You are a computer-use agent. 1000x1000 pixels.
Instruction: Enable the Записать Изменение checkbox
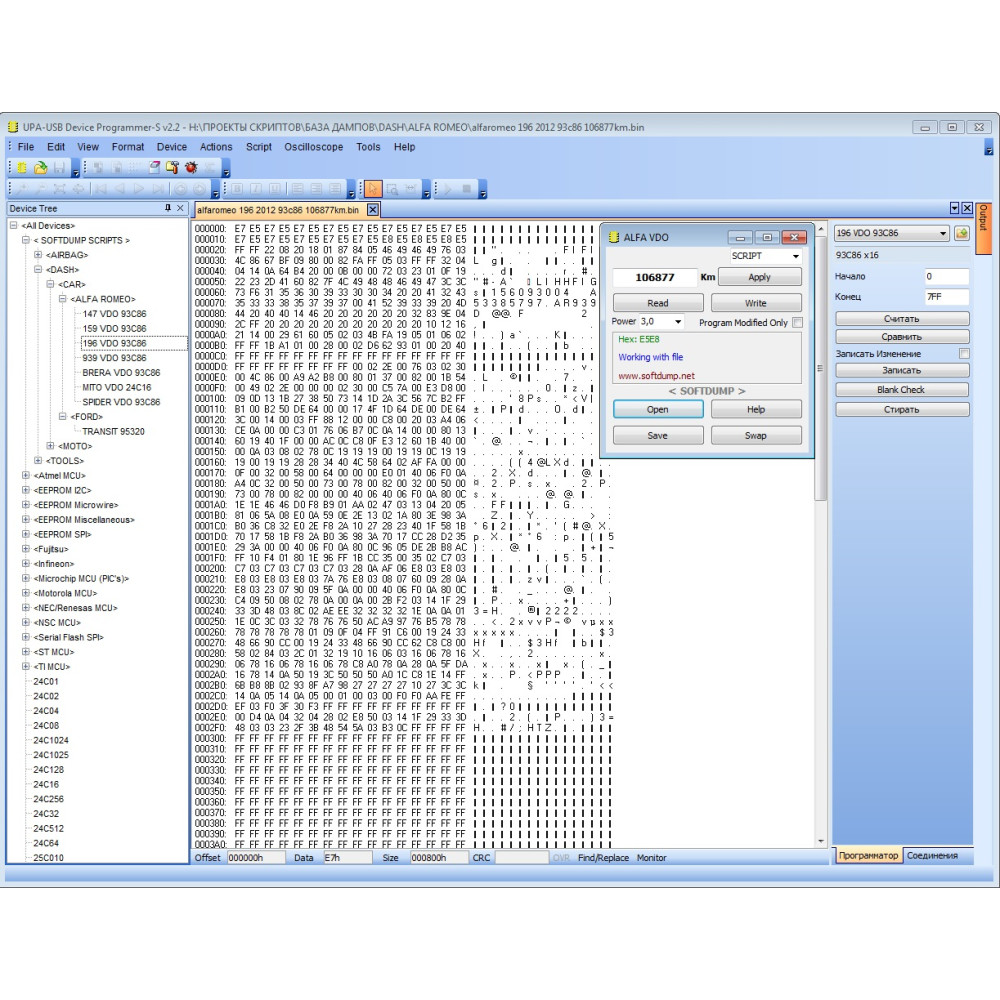964,353
